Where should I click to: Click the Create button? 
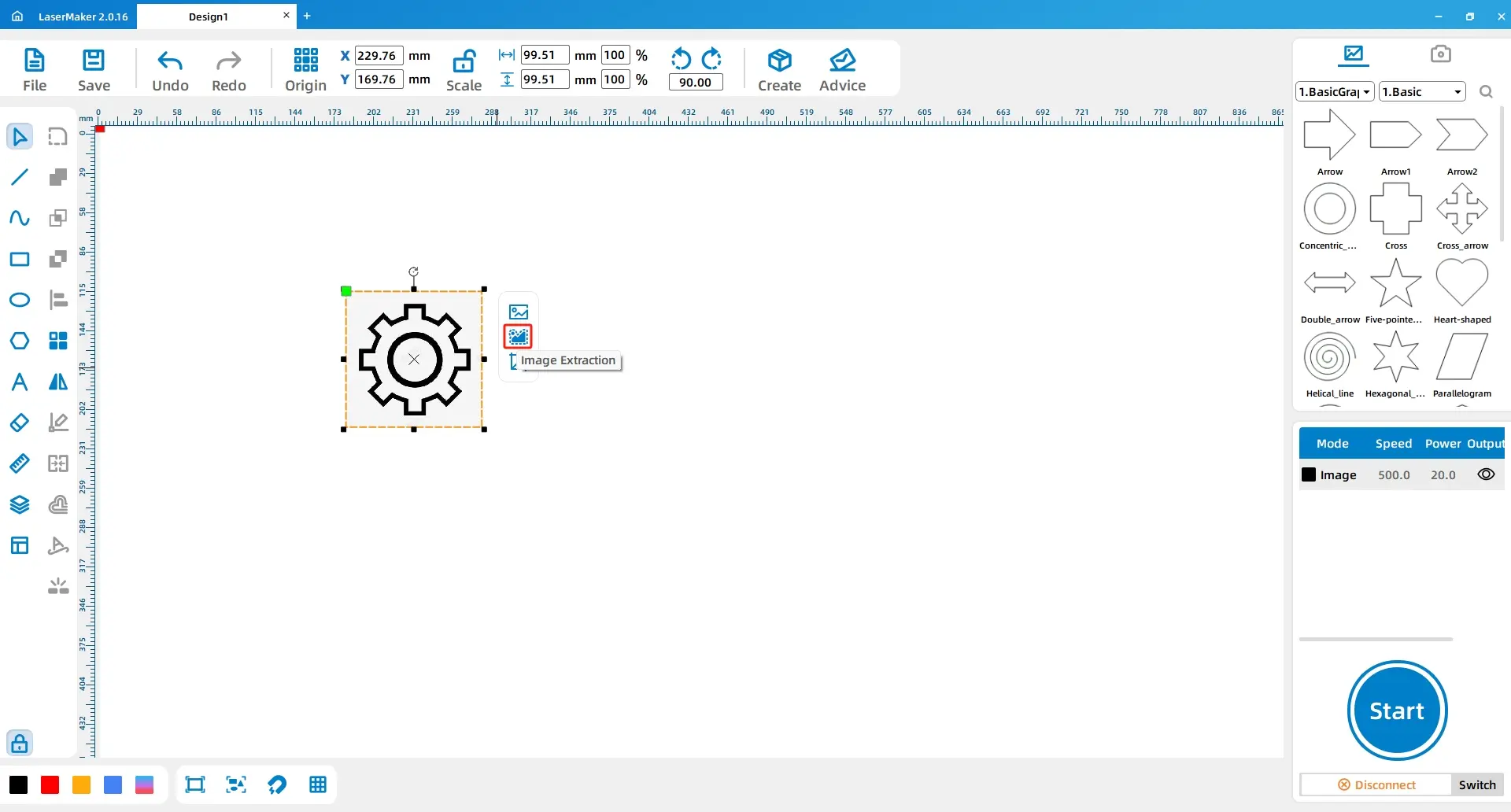779,70
